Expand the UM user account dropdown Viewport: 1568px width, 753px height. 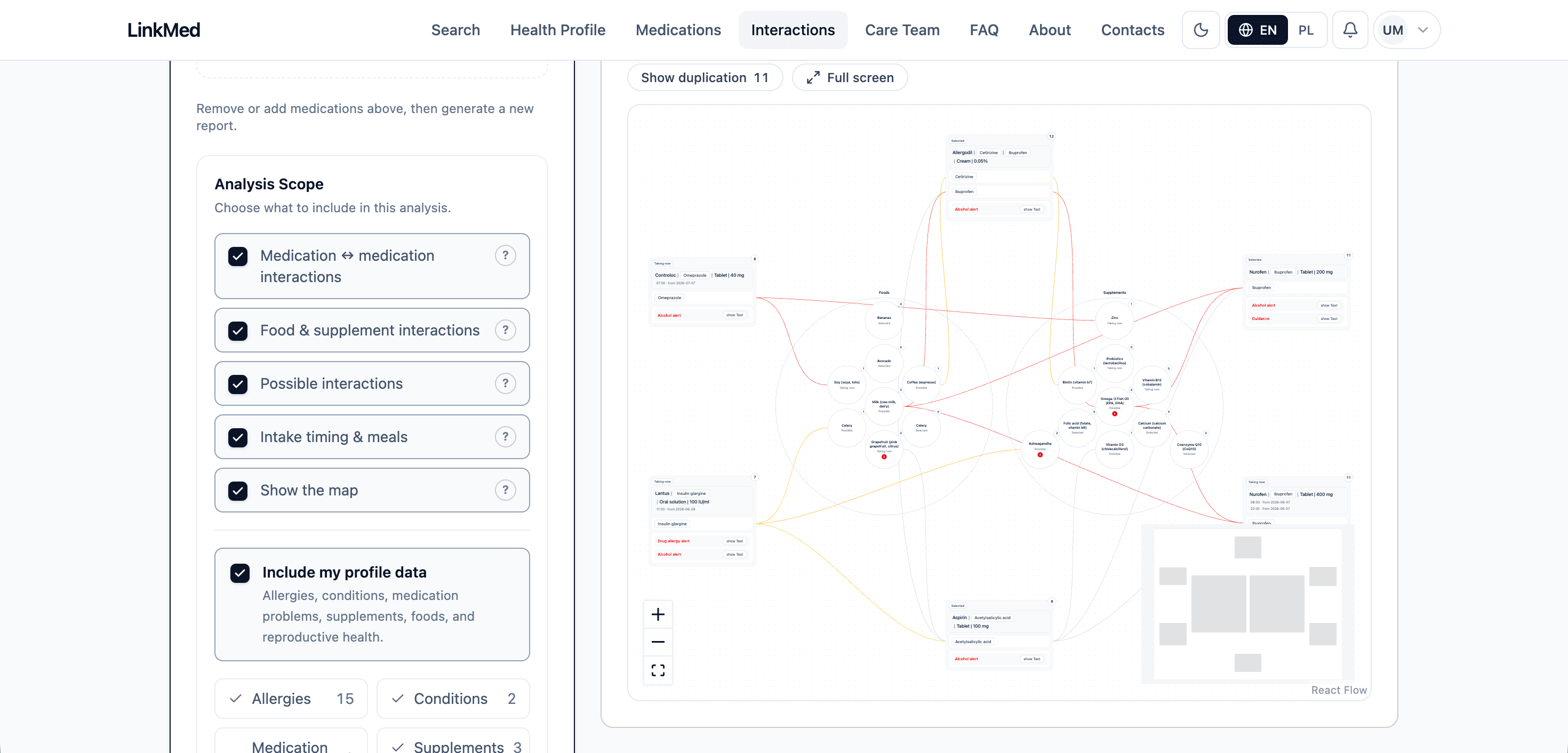pos(1407,30)
